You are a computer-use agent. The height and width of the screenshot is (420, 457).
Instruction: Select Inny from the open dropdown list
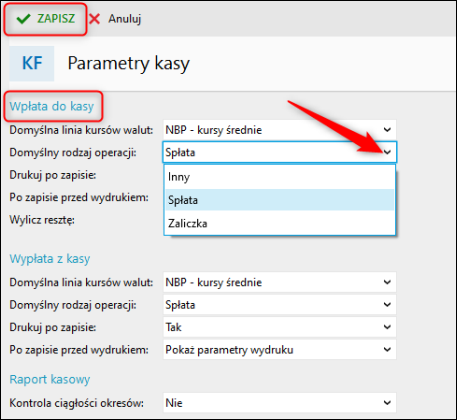point(280,177)
